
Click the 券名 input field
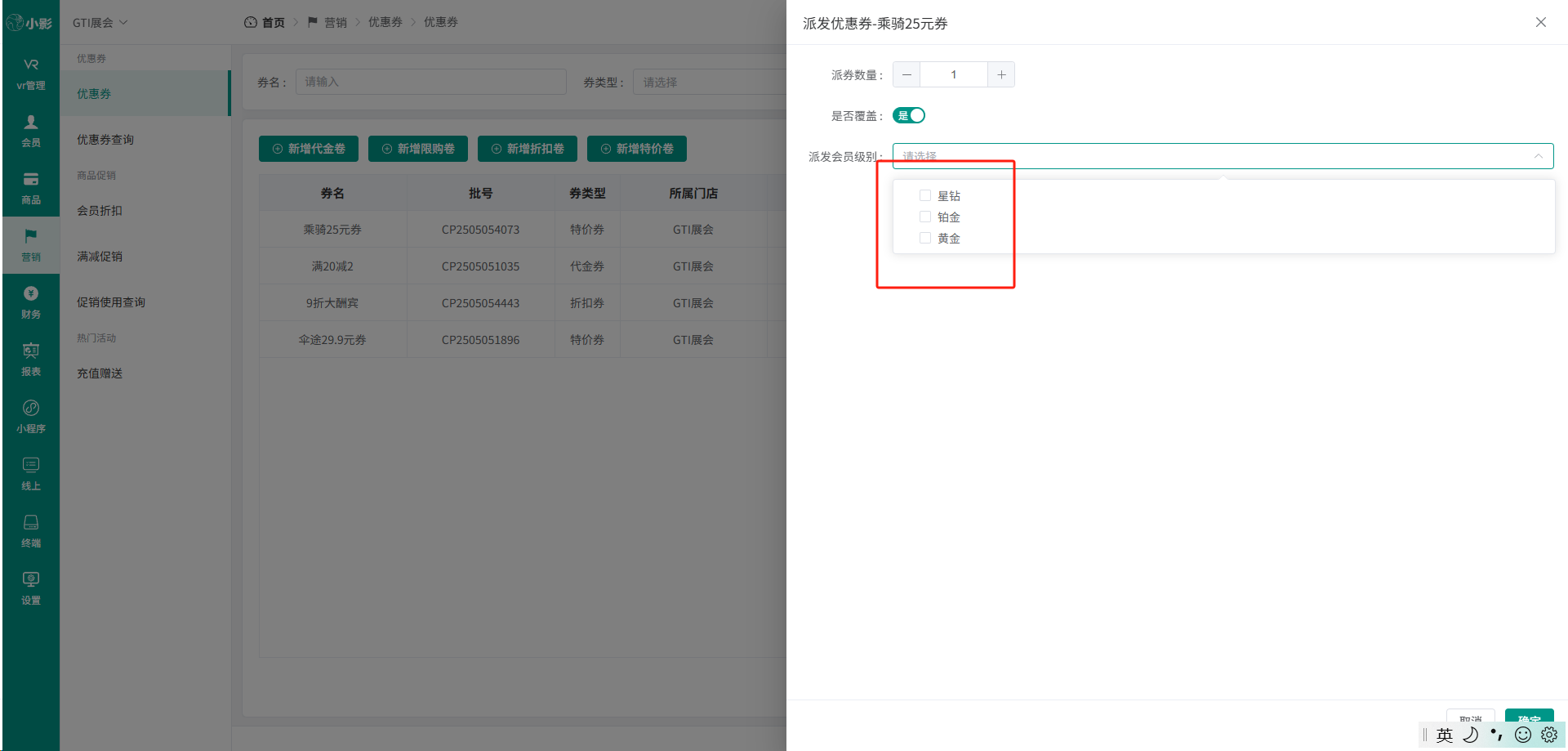tap(431, 82)
